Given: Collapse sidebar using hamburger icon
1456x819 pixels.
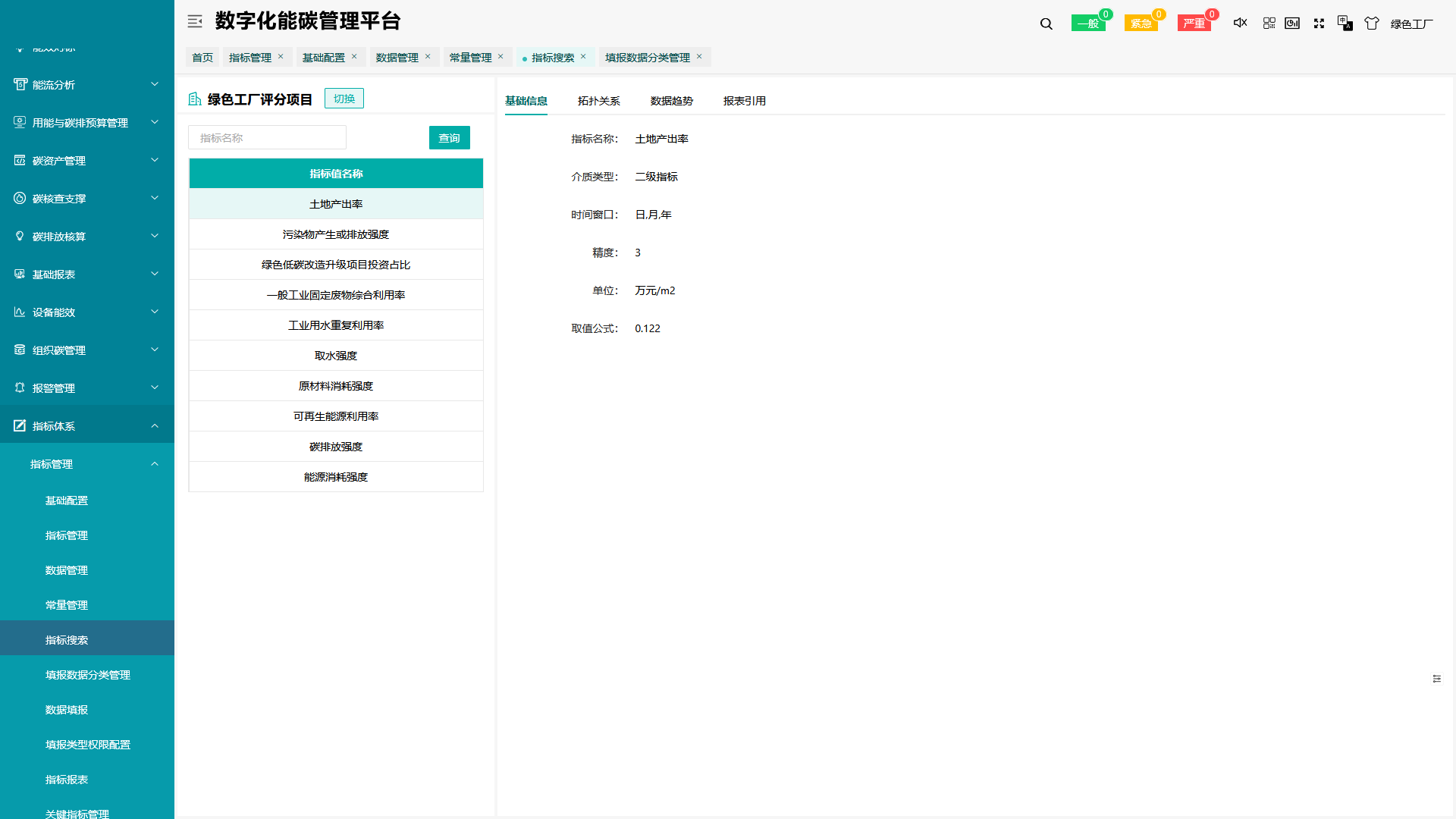Looking at the screenshot, I should (x=195, y=21).
